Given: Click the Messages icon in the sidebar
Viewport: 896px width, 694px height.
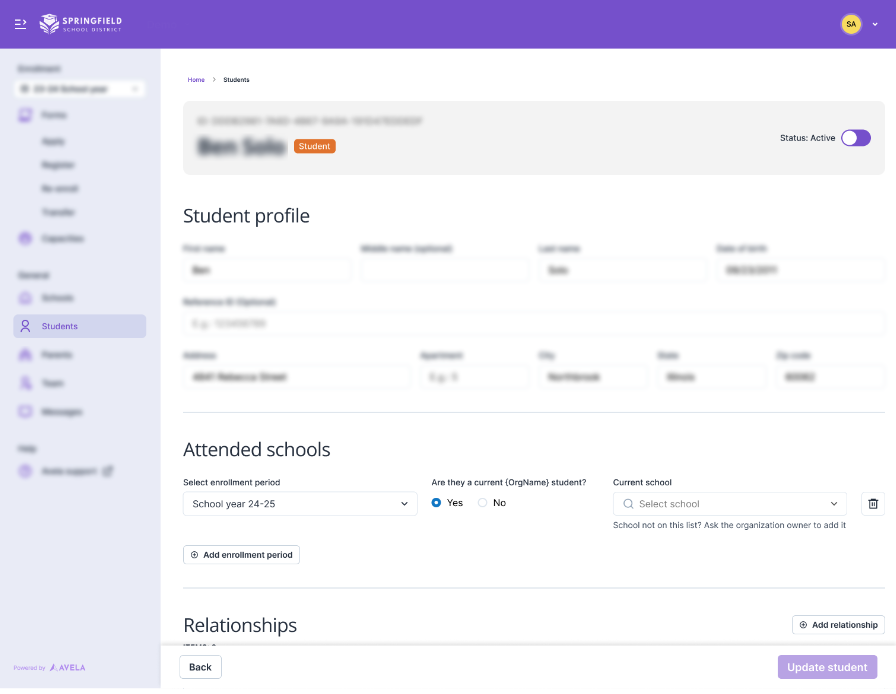Looking at the screenshot, I should click(x=25, y=412).
